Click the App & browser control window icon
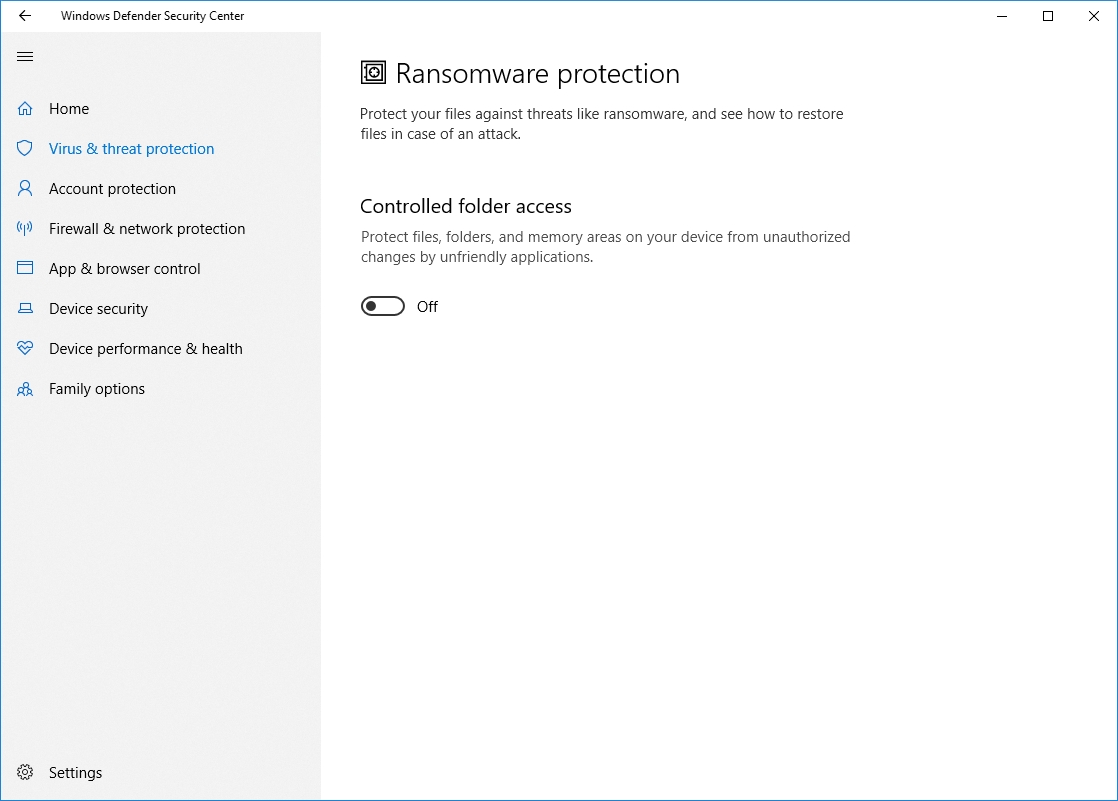The width and height of the screenshot is (1118, 801). (25, 269)
